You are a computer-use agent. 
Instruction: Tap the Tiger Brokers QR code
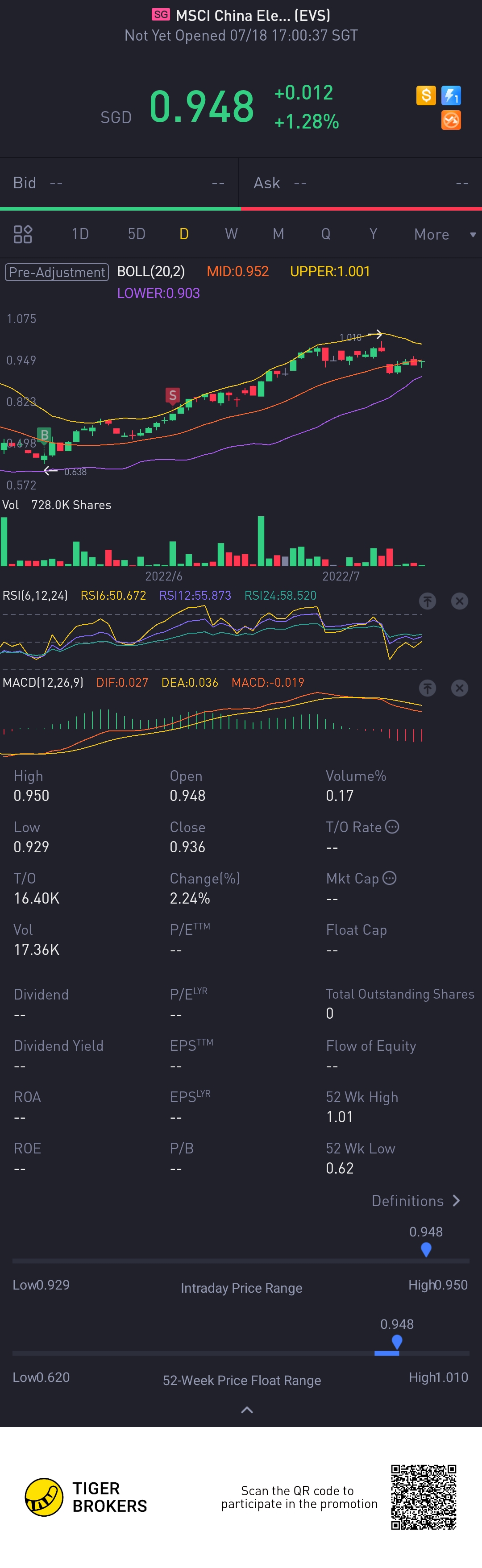pos(424,1497)
